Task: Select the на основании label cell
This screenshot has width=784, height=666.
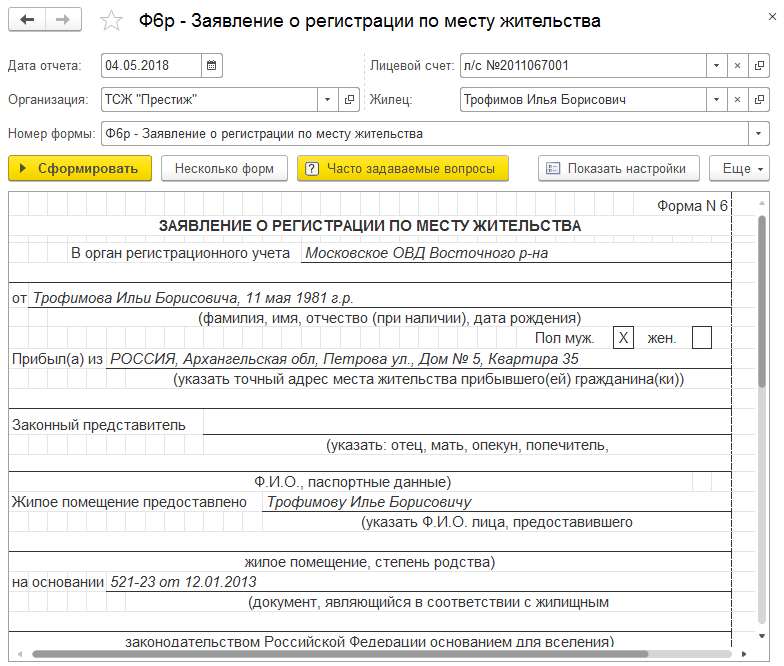Action: [58, 582]
